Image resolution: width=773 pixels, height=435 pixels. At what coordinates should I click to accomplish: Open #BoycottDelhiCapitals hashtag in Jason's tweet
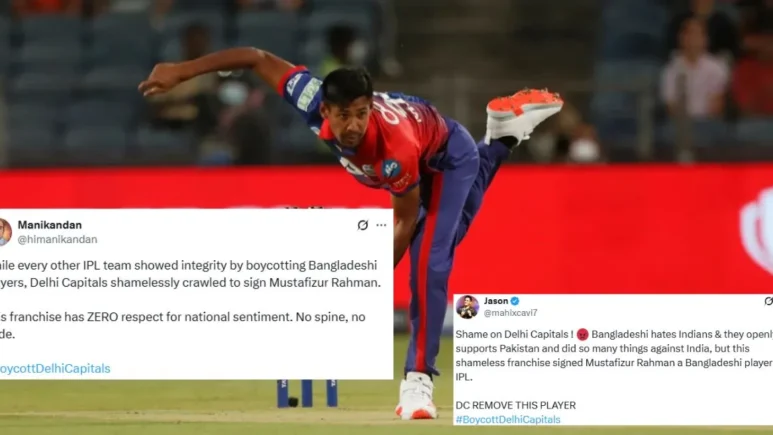click(508, 419)
